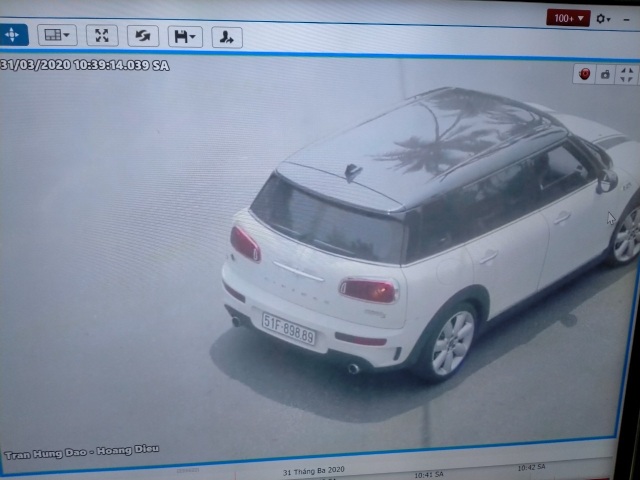Click the 10:41 SA timeline marker
This screenshot has width=640, height=480.
click(x=429, y=473)
